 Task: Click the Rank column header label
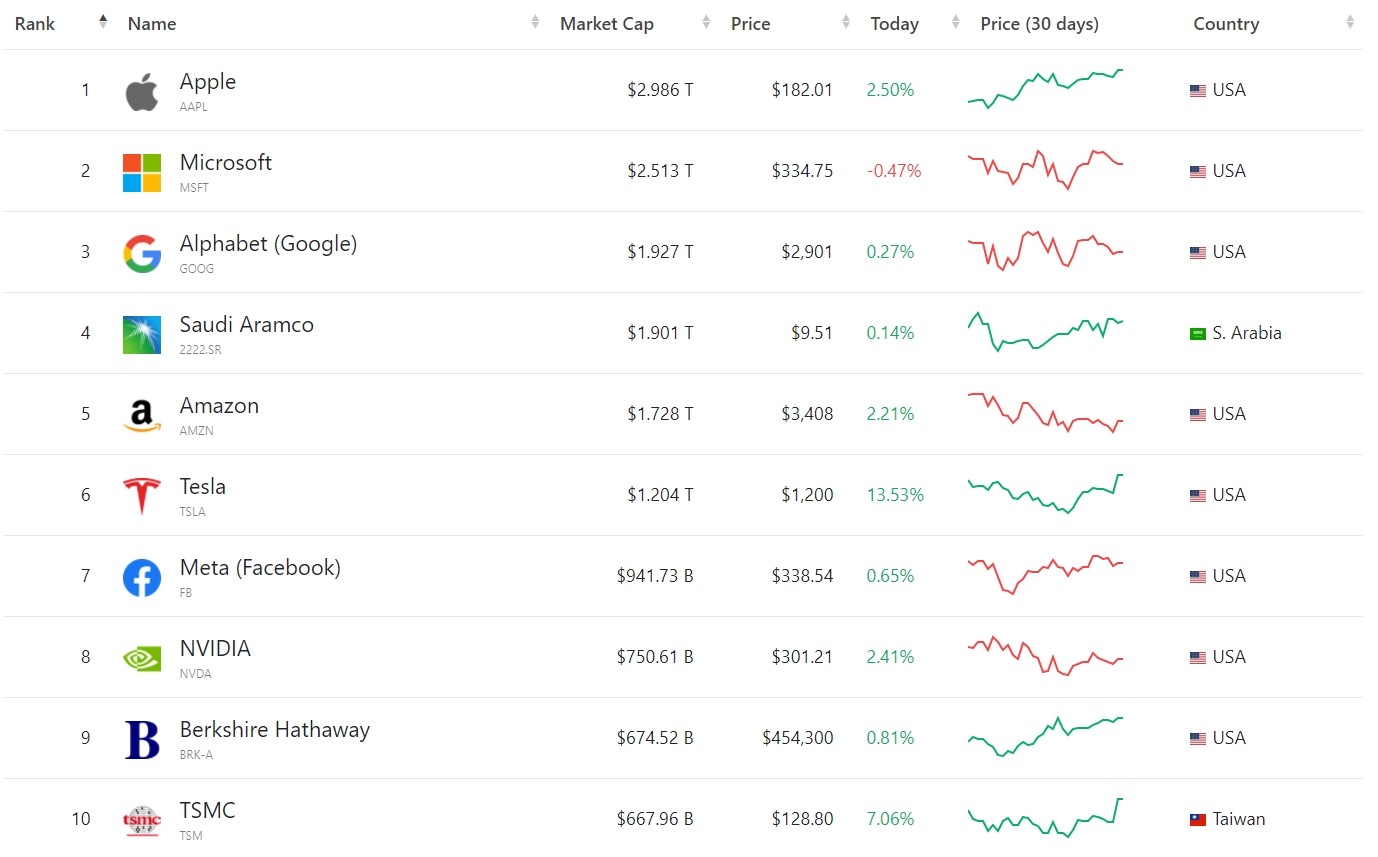coord(35,24)
